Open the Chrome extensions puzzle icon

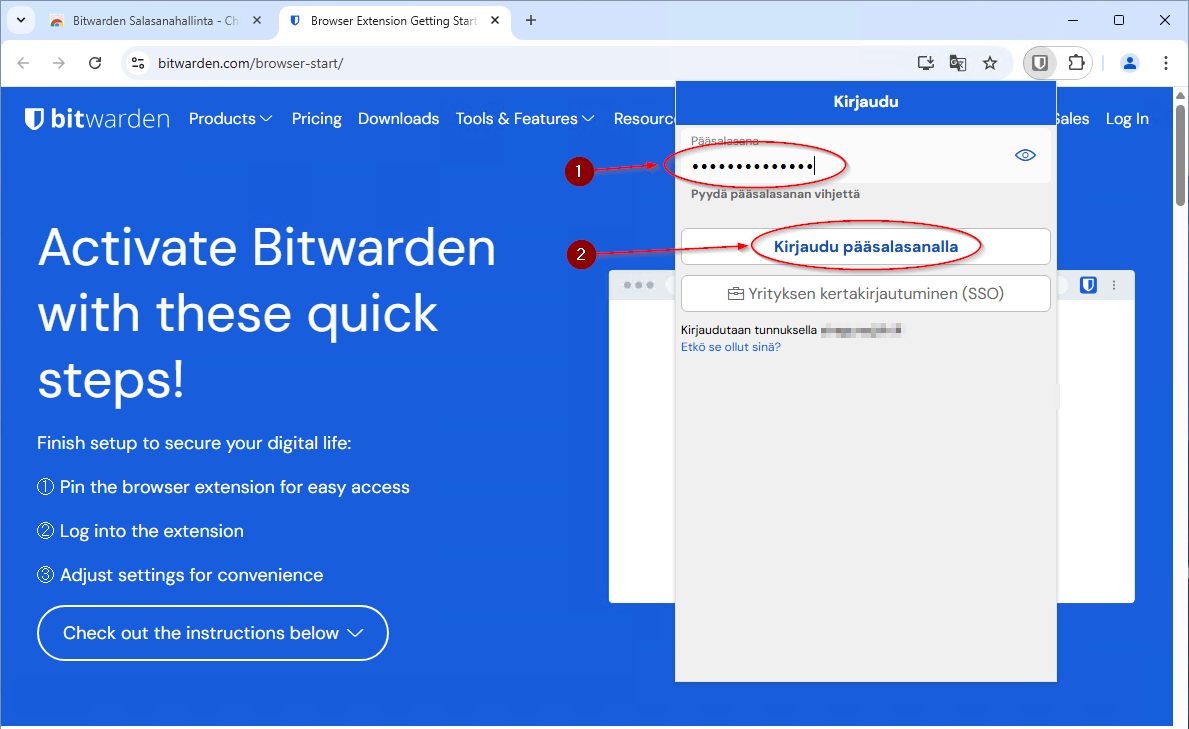point(1076,63)
